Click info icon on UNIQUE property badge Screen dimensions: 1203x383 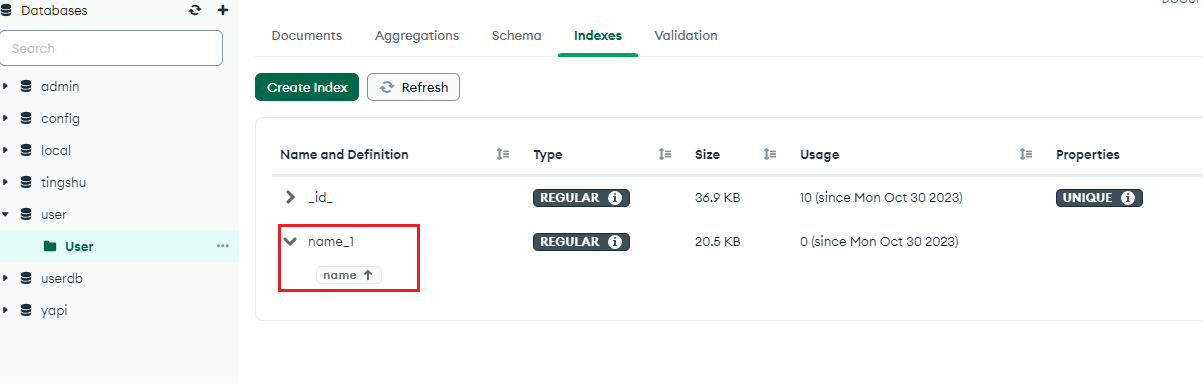pyautogui.click(x=1128, y=198)
